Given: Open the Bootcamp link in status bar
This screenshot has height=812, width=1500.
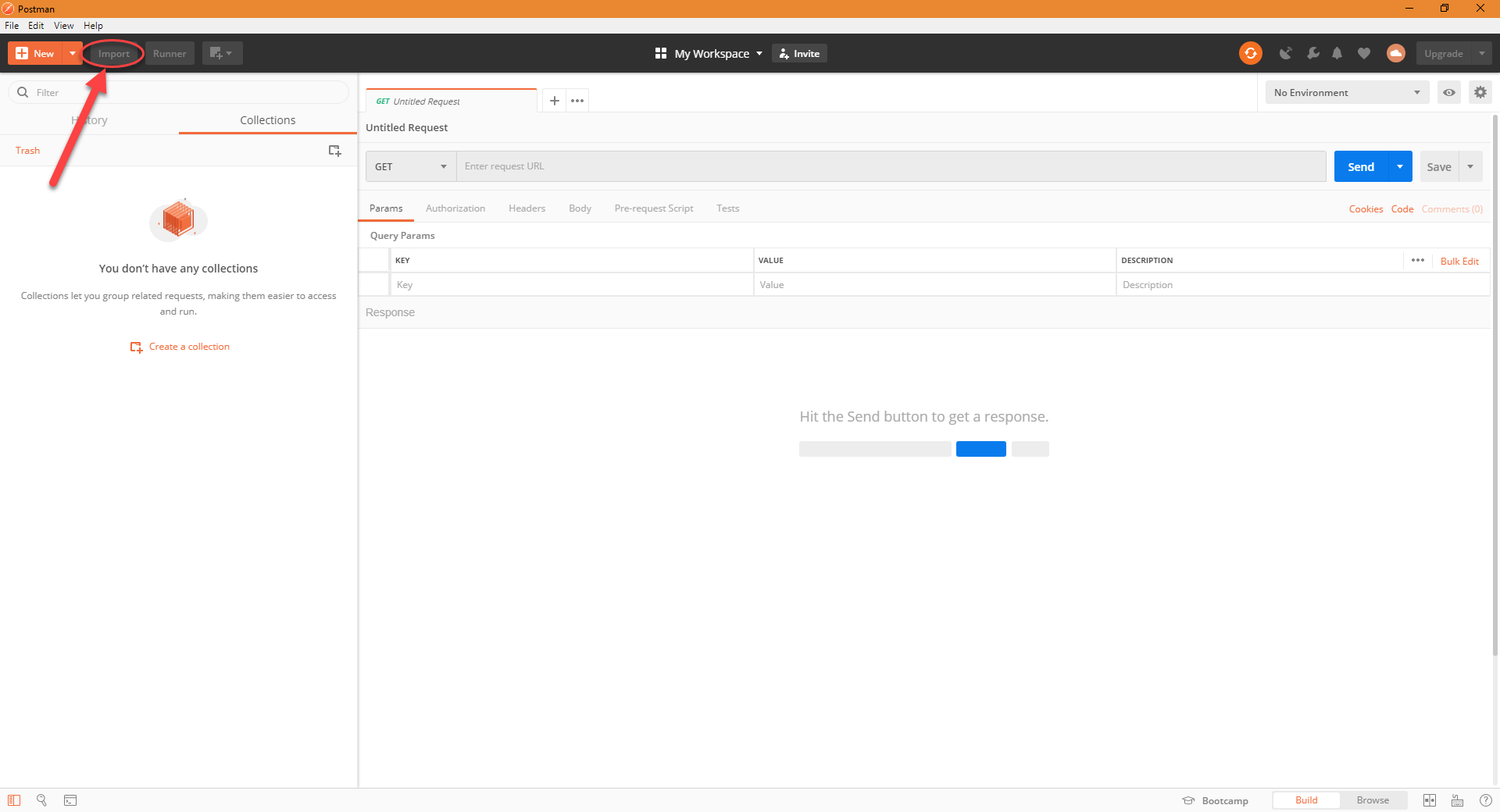Looking at the screenshot, I should point(1216,800).
